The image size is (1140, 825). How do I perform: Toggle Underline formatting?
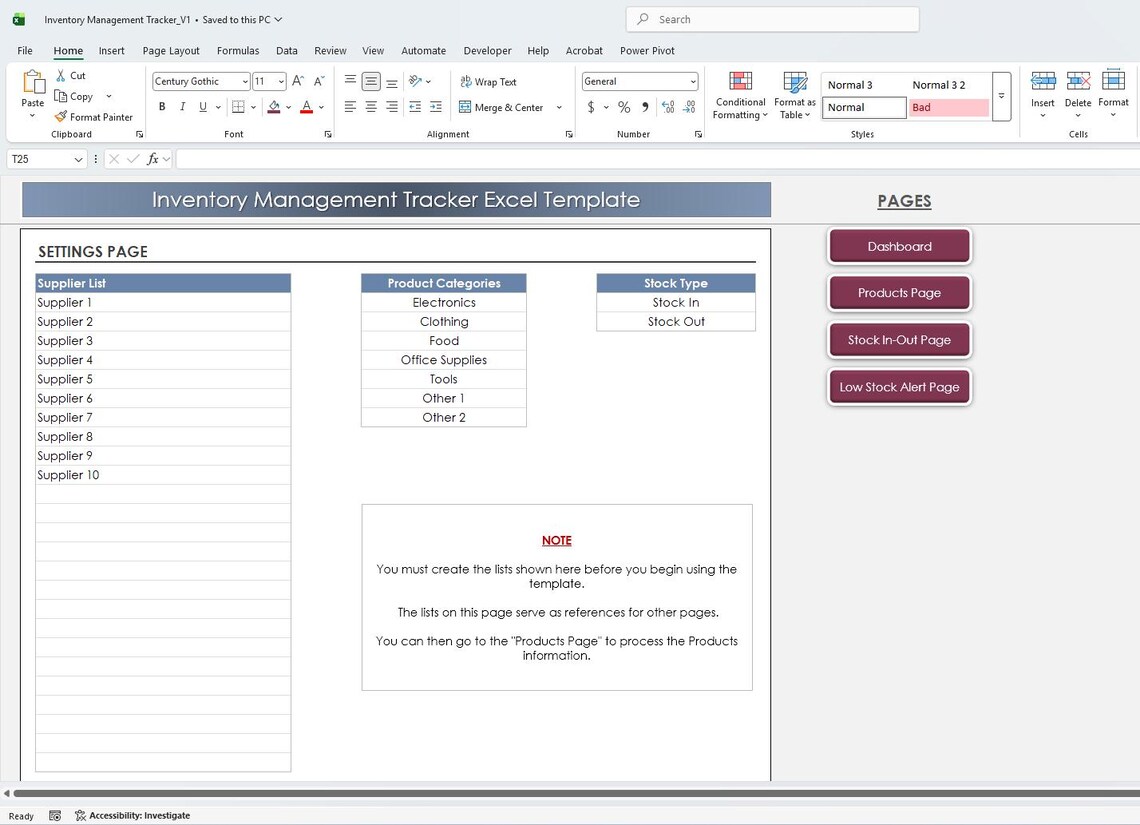point(203,107)
